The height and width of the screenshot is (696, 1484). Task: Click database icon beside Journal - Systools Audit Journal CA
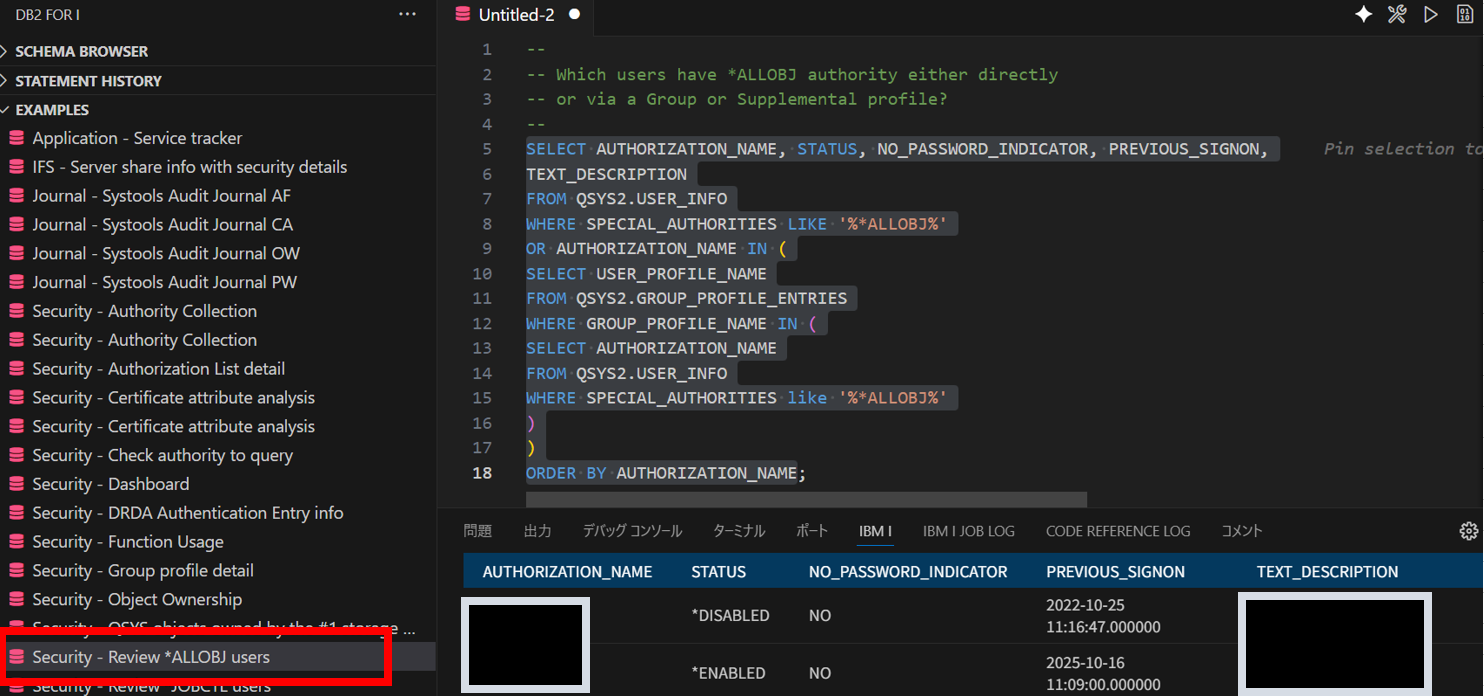pos(16,225)
